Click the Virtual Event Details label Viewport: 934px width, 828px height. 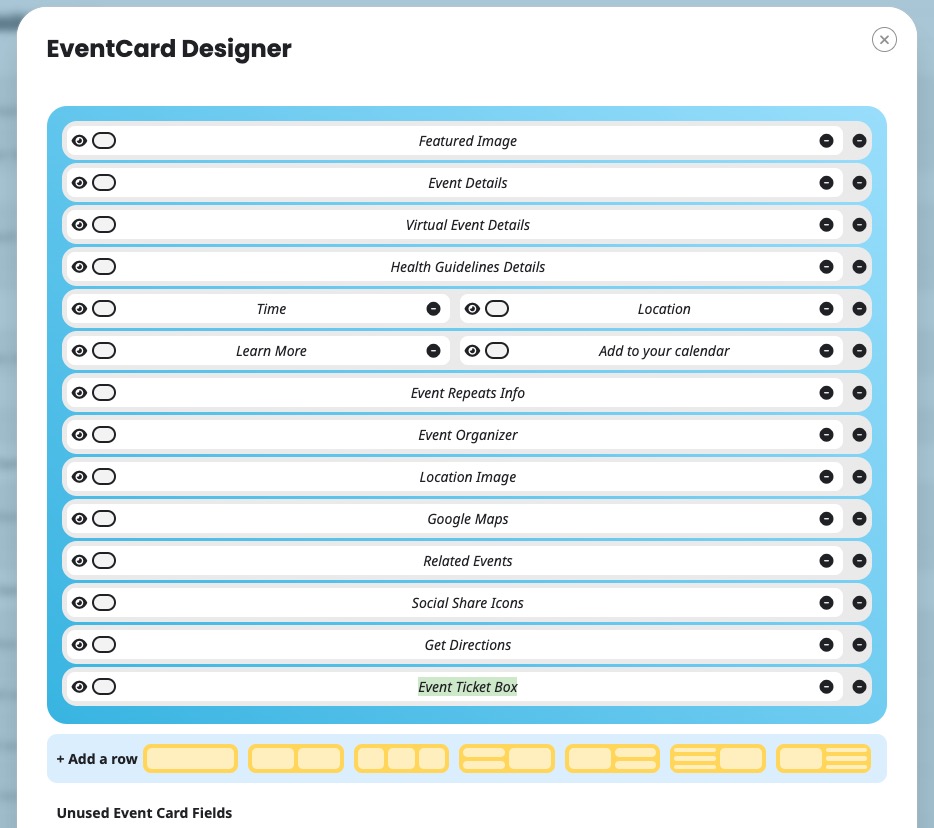(x=468, y=225)
